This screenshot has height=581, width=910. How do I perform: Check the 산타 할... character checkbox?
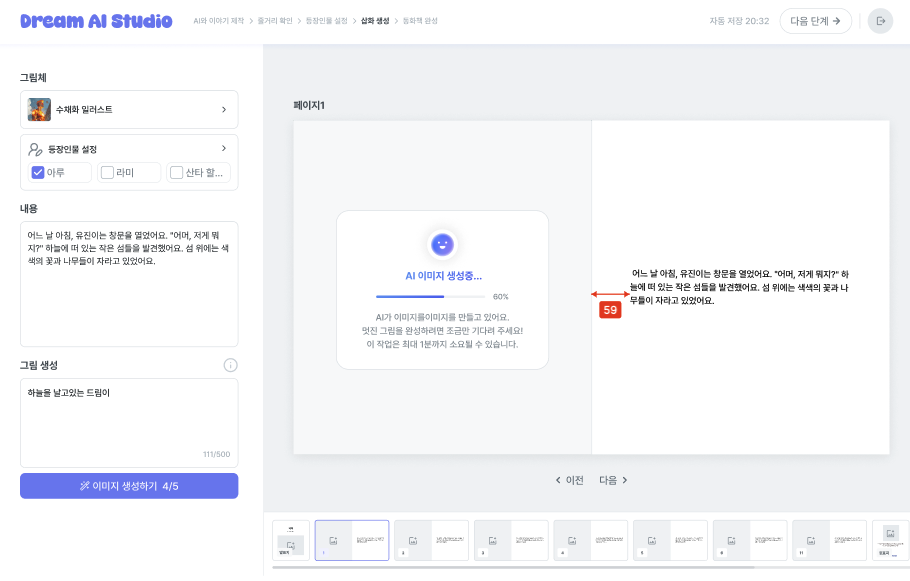(x=176, y=172)
